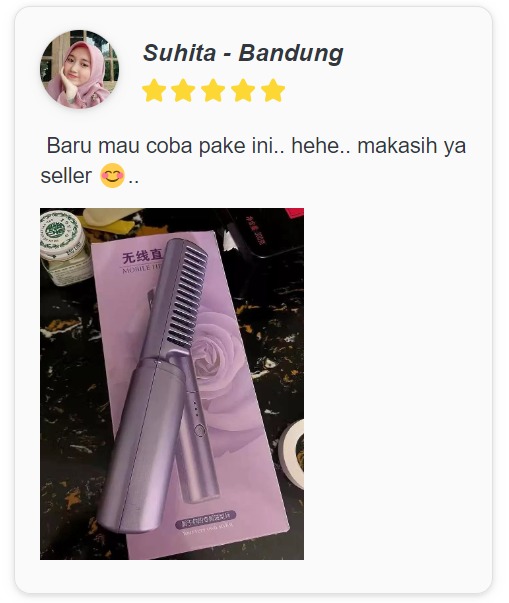Click the fourth rating star
This screenshot has height=603, width=509.
243,90
